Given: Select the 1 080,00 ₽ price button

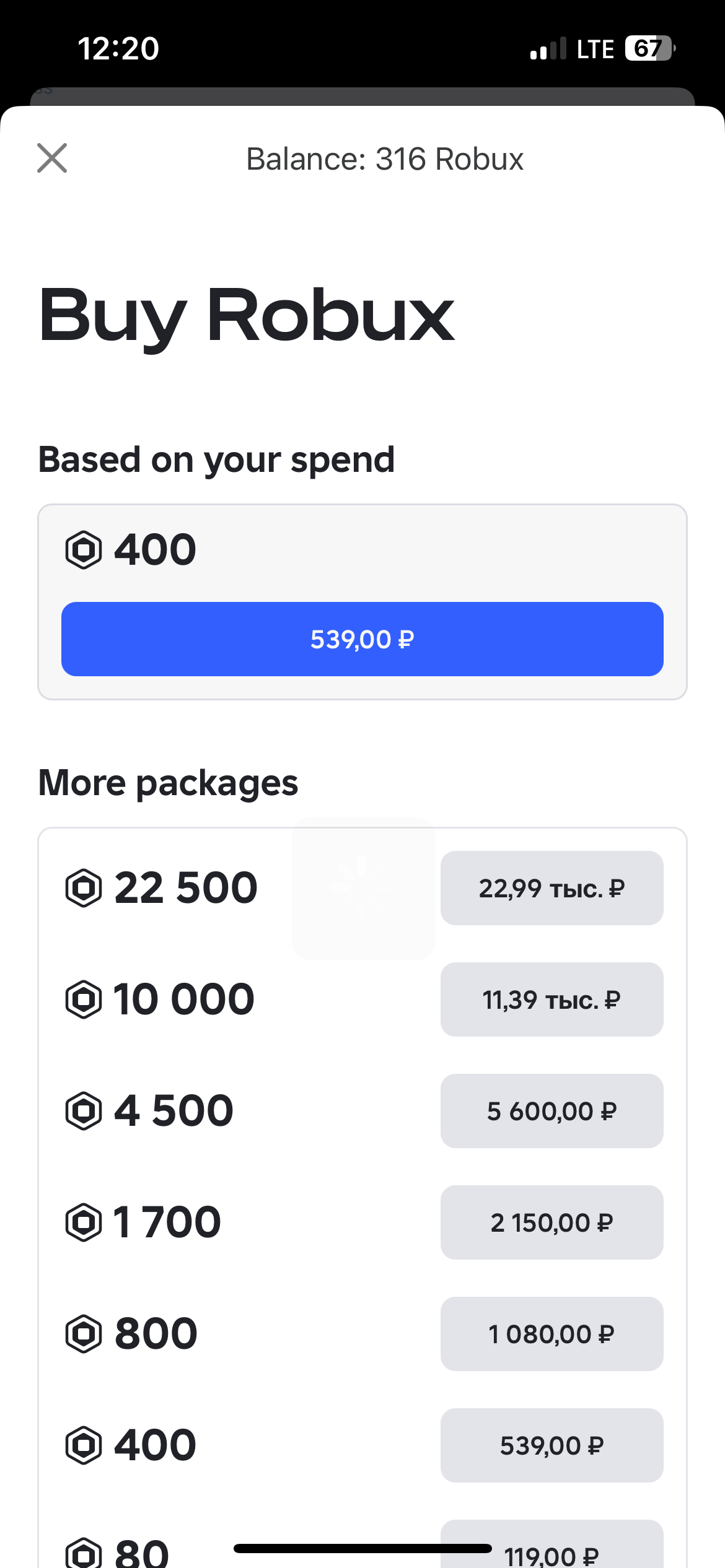Looking at the screenshot, I should 551,1334.
